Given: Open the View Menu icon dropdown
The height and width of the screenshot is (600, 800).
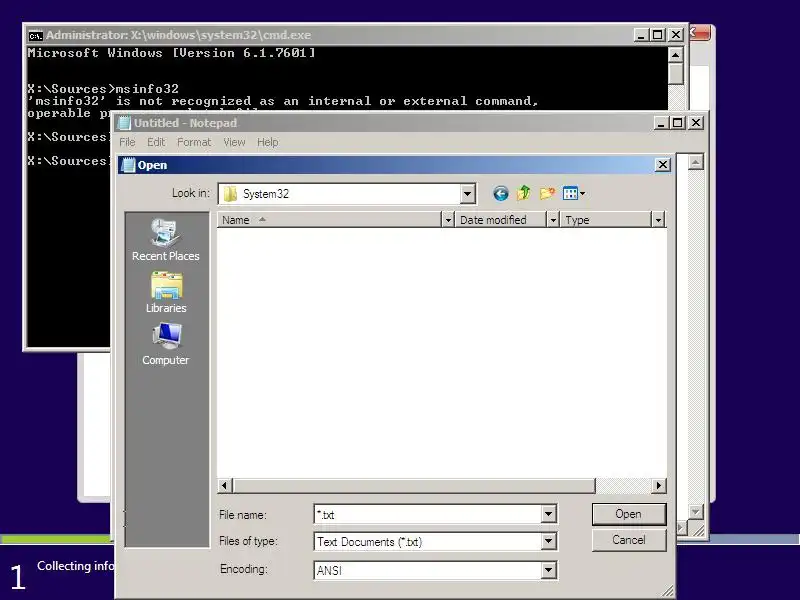Looking at the screenshot, I should (573, 193).
